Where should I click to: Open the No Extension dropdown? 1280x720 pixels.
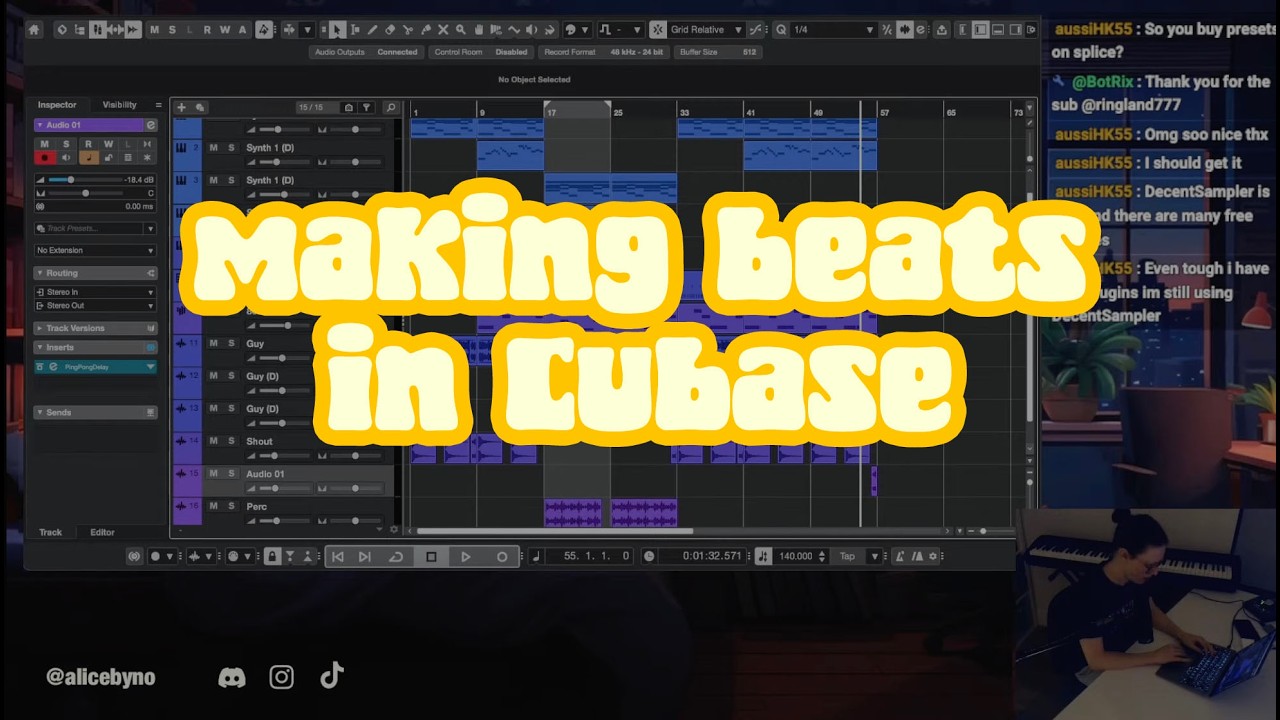tap(96, 250)
